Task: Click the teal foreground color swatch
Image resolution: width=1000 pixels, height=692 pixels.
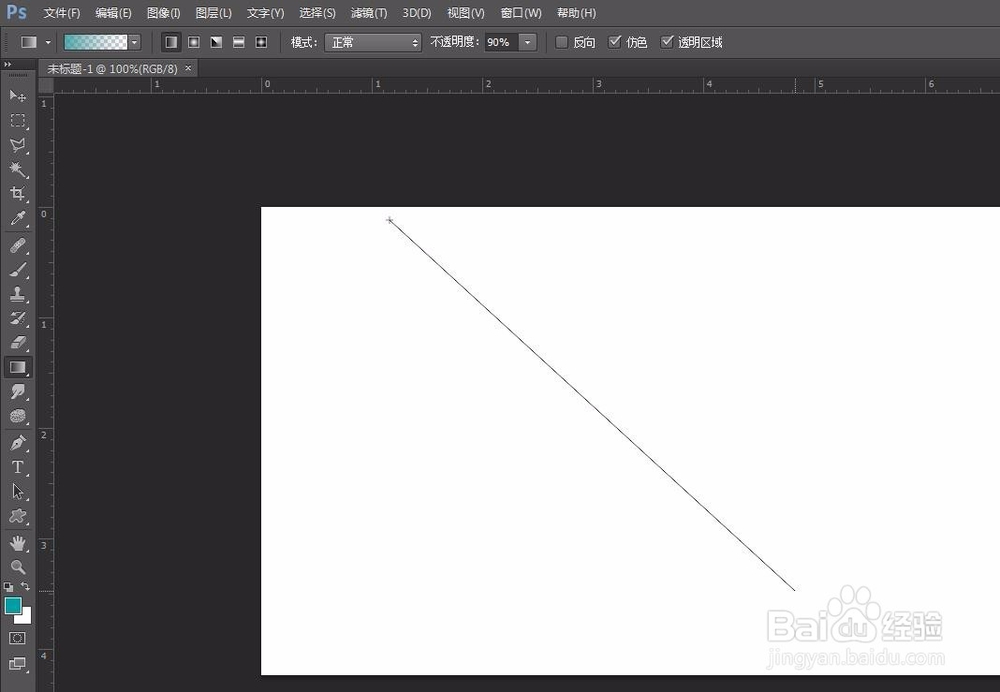Action: pyautogui.click(x=11, y=604)
